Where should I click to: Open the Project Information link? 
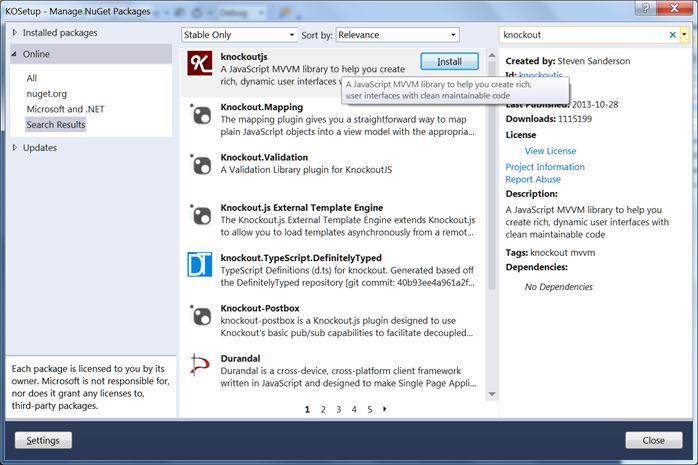click(545, 167)
